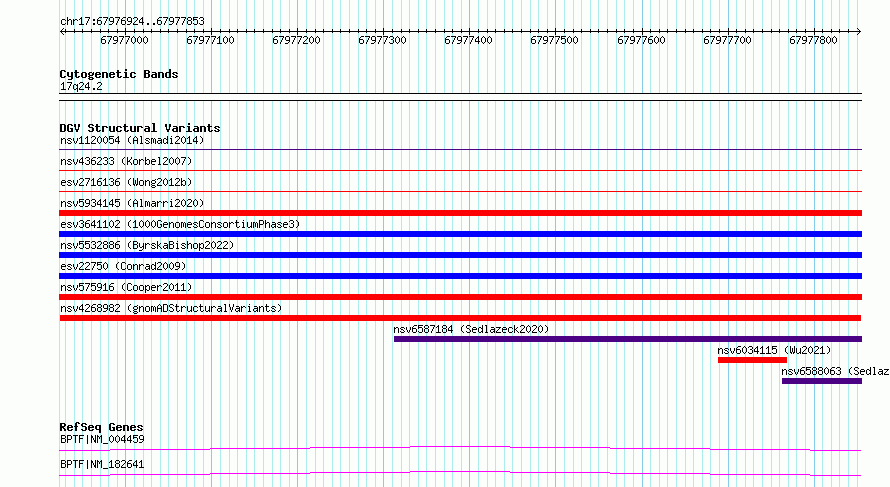Click ruler position 67977800
890x487 pixels.
coord(813,40)
